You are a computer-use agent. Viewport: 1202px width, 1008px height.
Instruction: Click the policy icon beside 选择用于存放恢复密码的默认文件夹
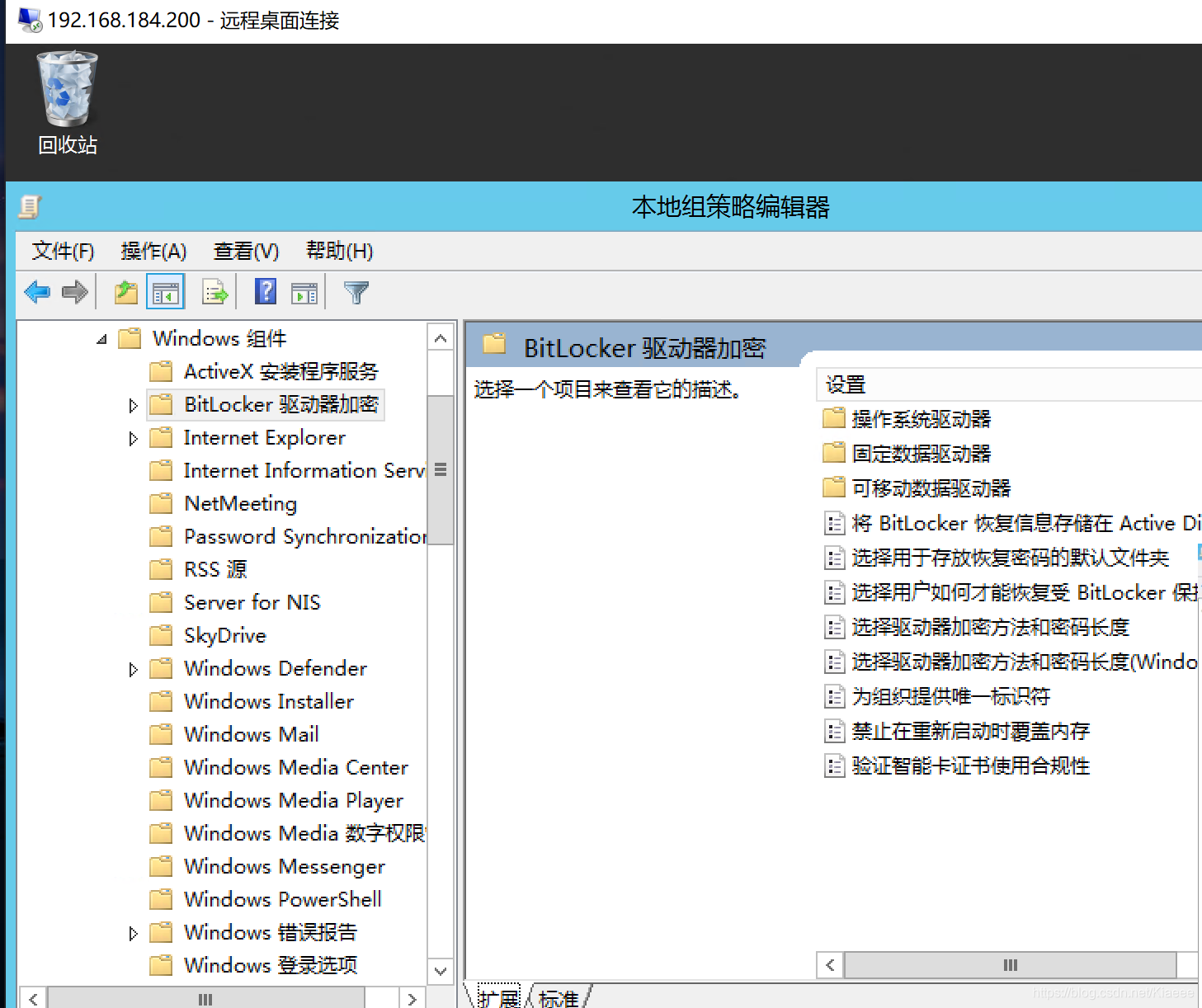tap(835, 558)
